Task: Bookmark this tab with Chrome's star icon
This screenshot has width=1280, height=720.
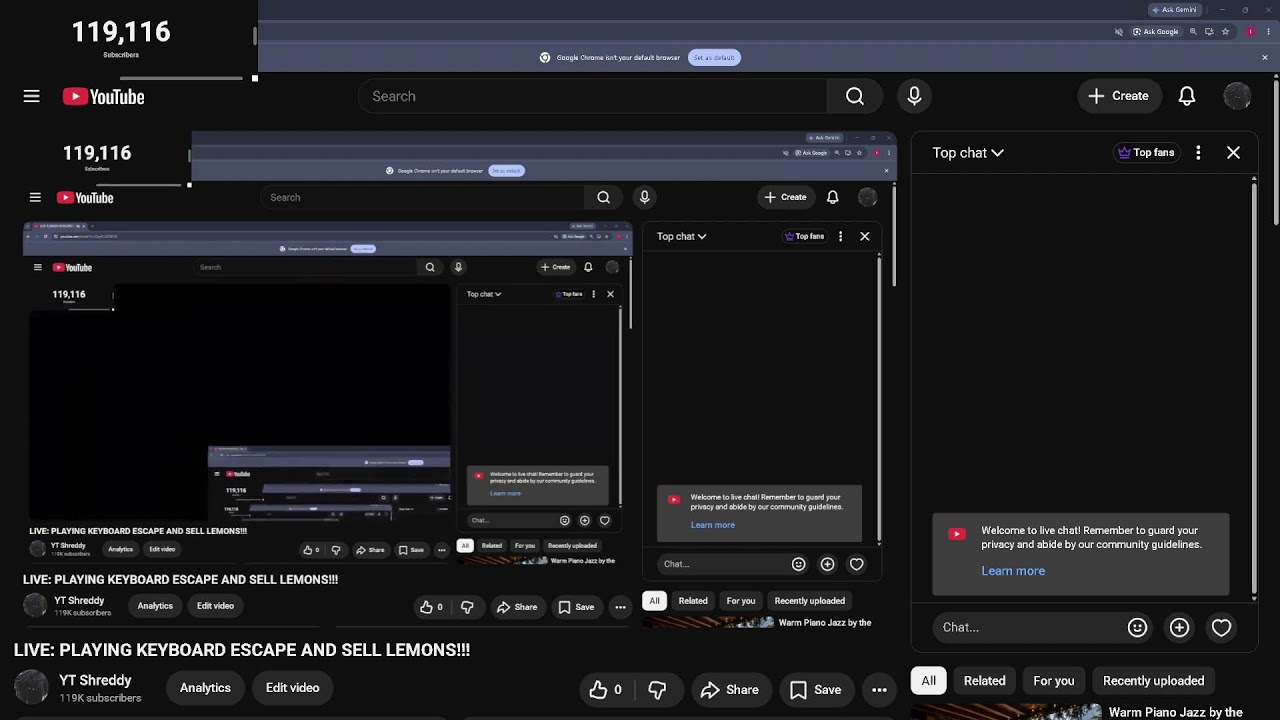Action: pyautogui.click(x=1225, y=32)
